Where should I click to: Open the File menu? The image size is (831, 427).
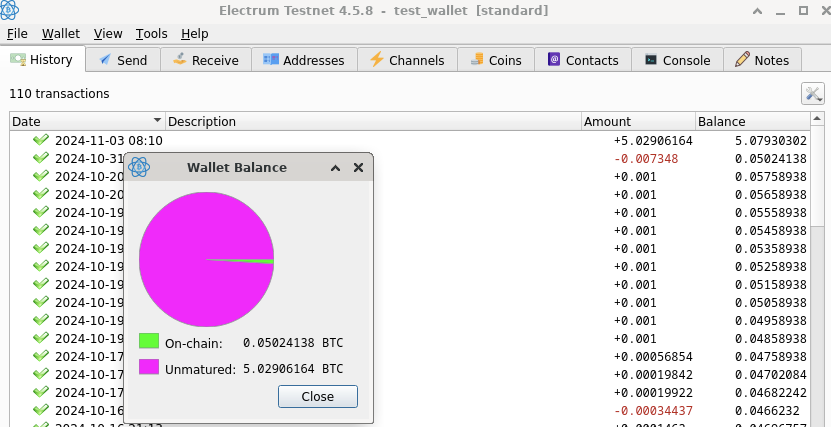click(x=17, y=34)
